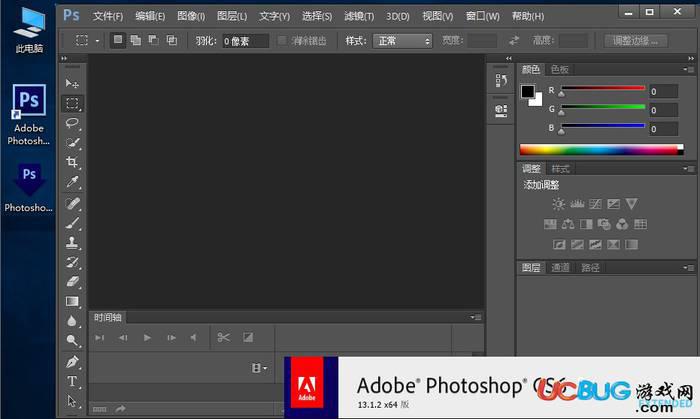Viewport: 700px width, 419px height.
Task: Open the 样式 style dropdown showing 正常
Action: click(x=402, y=41)
